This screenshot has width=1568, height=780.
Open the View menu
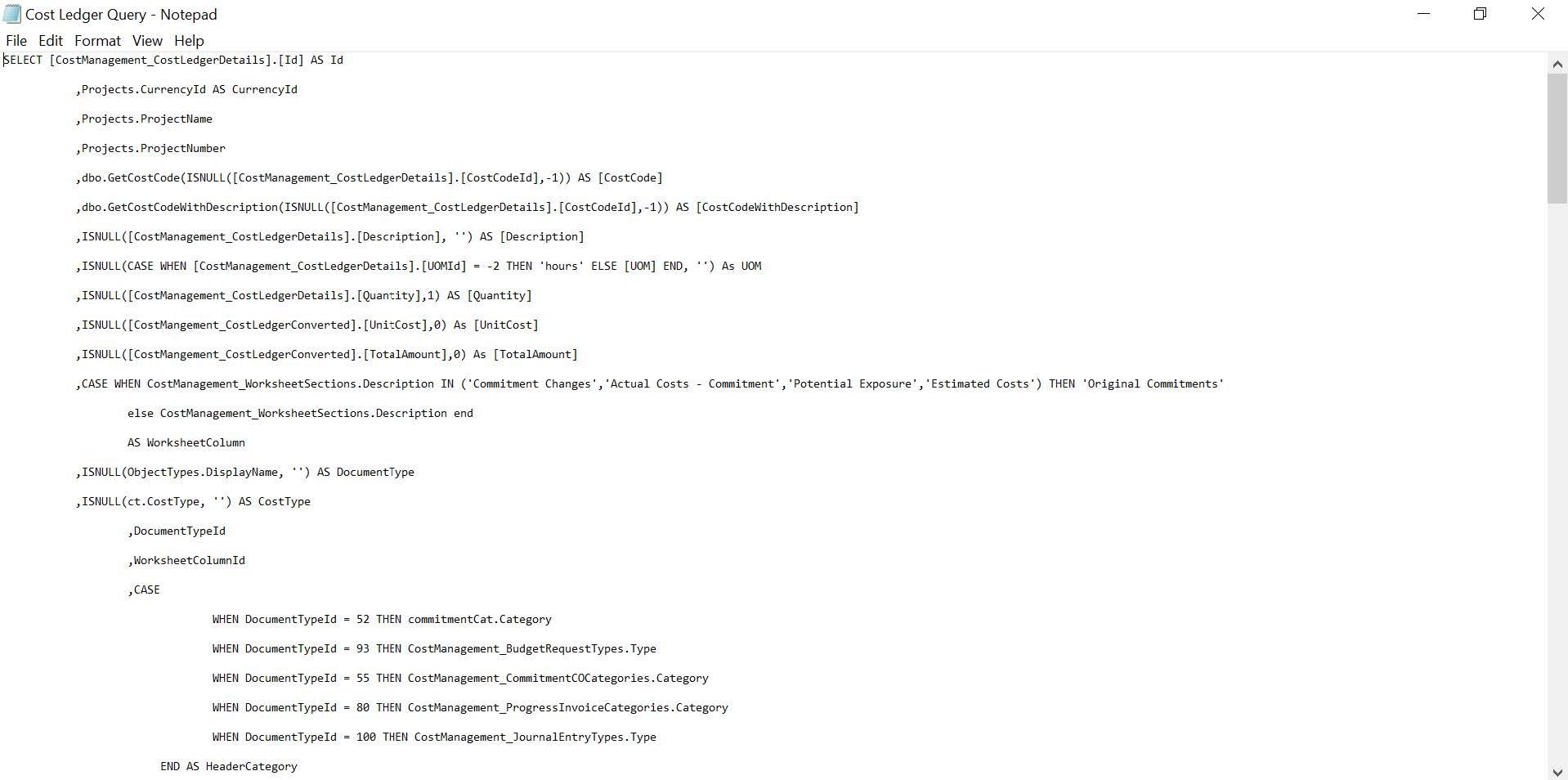pos(147,40)
